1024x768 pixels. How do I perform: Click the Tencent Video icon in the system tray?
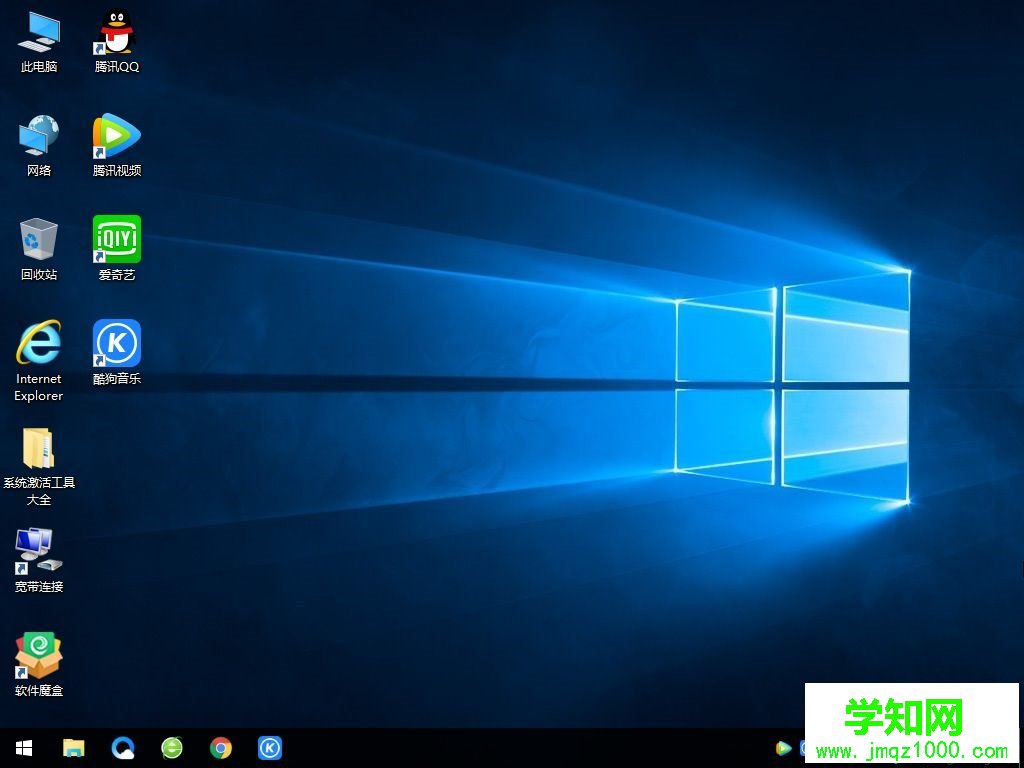point(785,748)
